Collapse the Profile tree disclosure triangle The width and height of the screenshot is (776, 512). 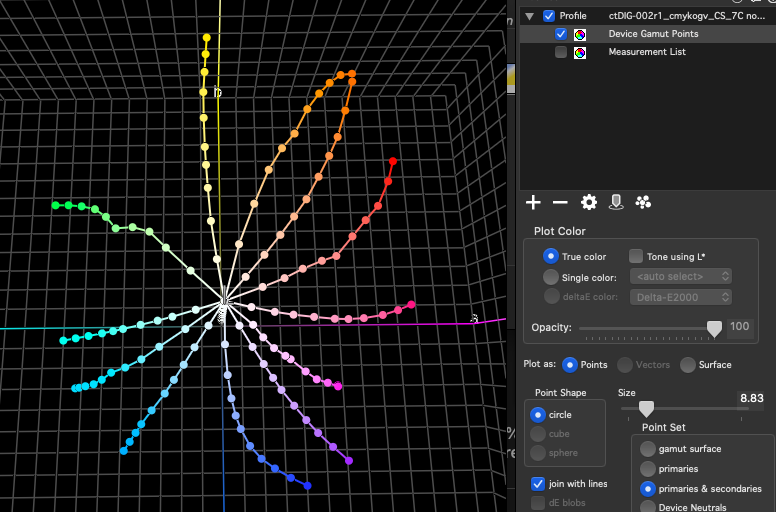[x=530, y=16]
